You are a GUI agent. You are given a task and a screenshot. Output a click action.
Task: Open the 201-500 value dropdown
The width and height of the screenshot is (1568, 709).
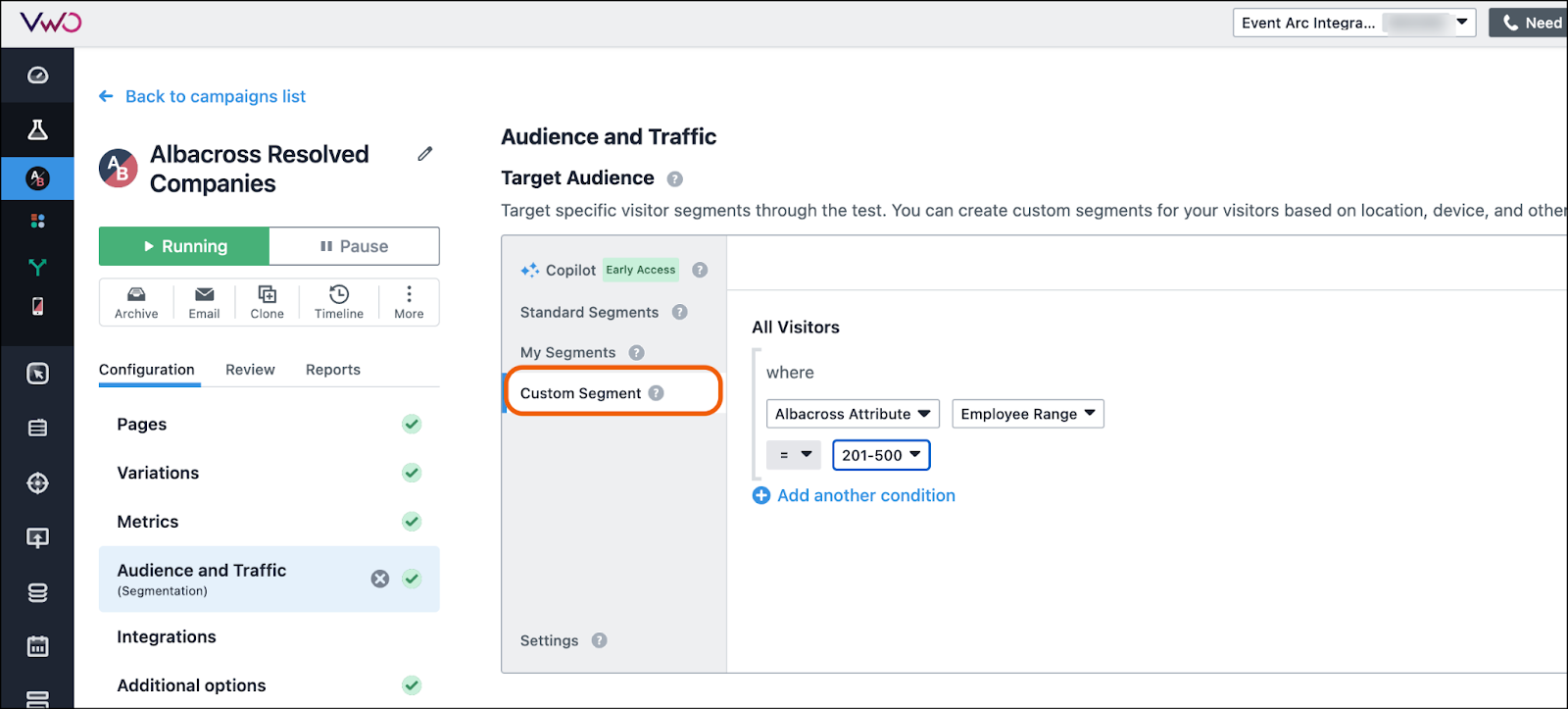(x=881, y=455)
